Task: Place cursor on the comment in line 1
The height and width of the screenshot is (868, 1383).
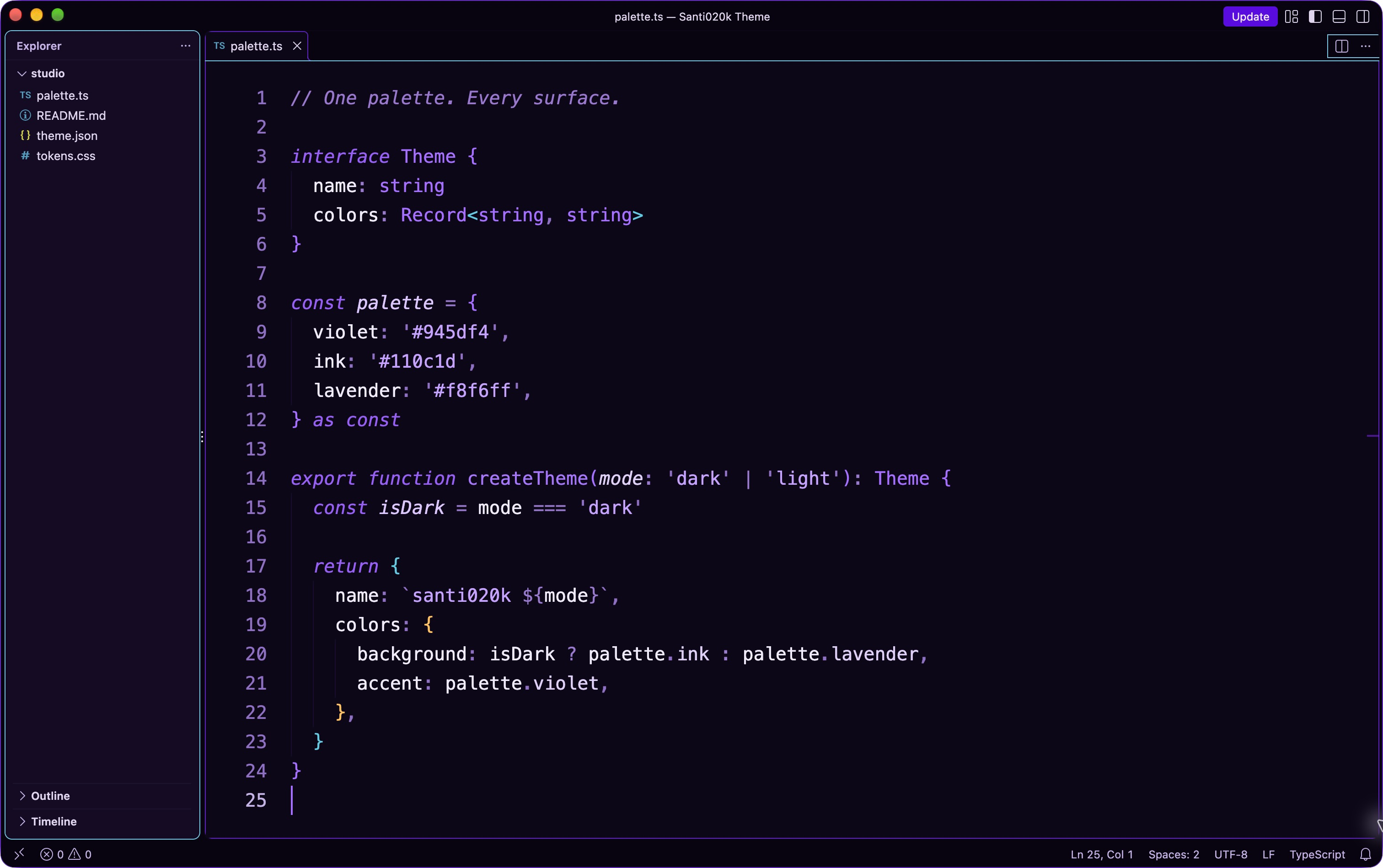Action: tap(455, 98)
